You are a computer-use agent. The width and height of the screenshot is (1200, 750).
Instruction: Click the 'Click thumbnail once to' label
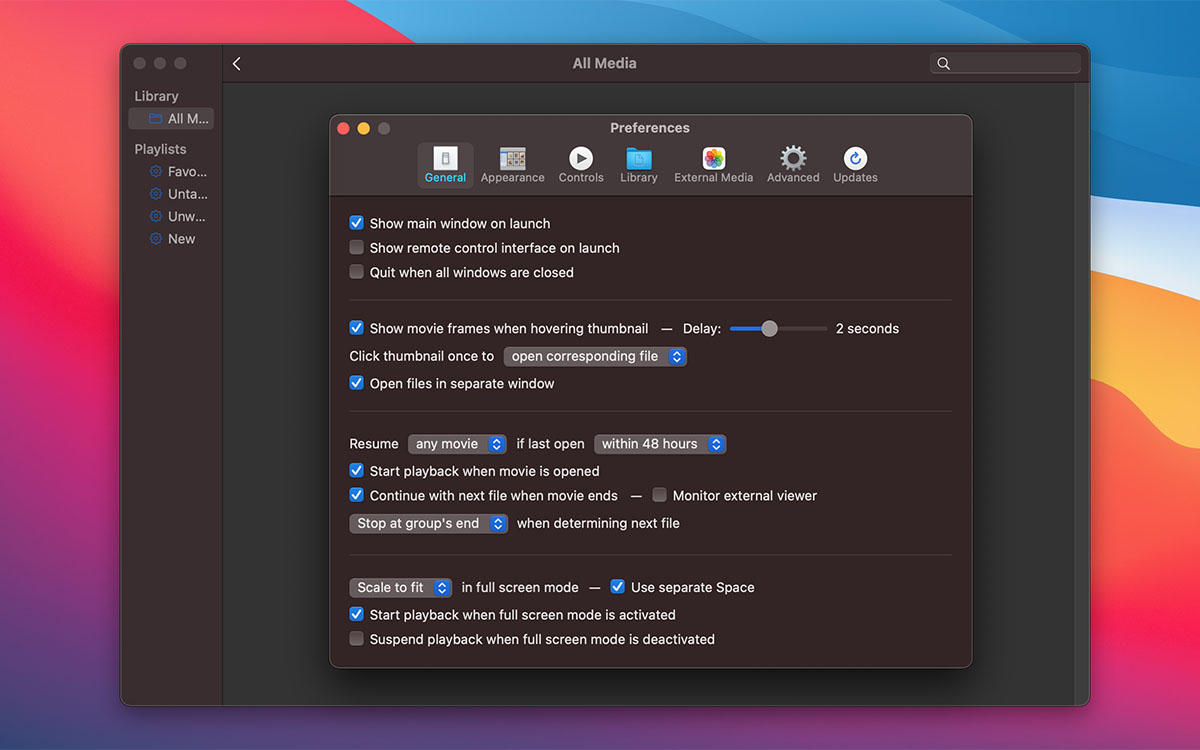[422, 356]
